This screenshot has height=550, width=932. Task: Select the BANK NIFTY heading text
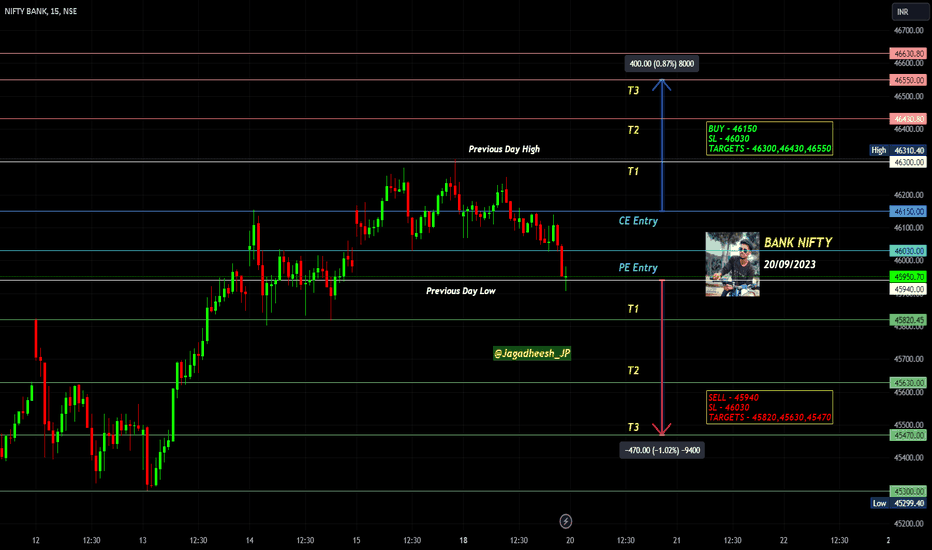[798, 243]
